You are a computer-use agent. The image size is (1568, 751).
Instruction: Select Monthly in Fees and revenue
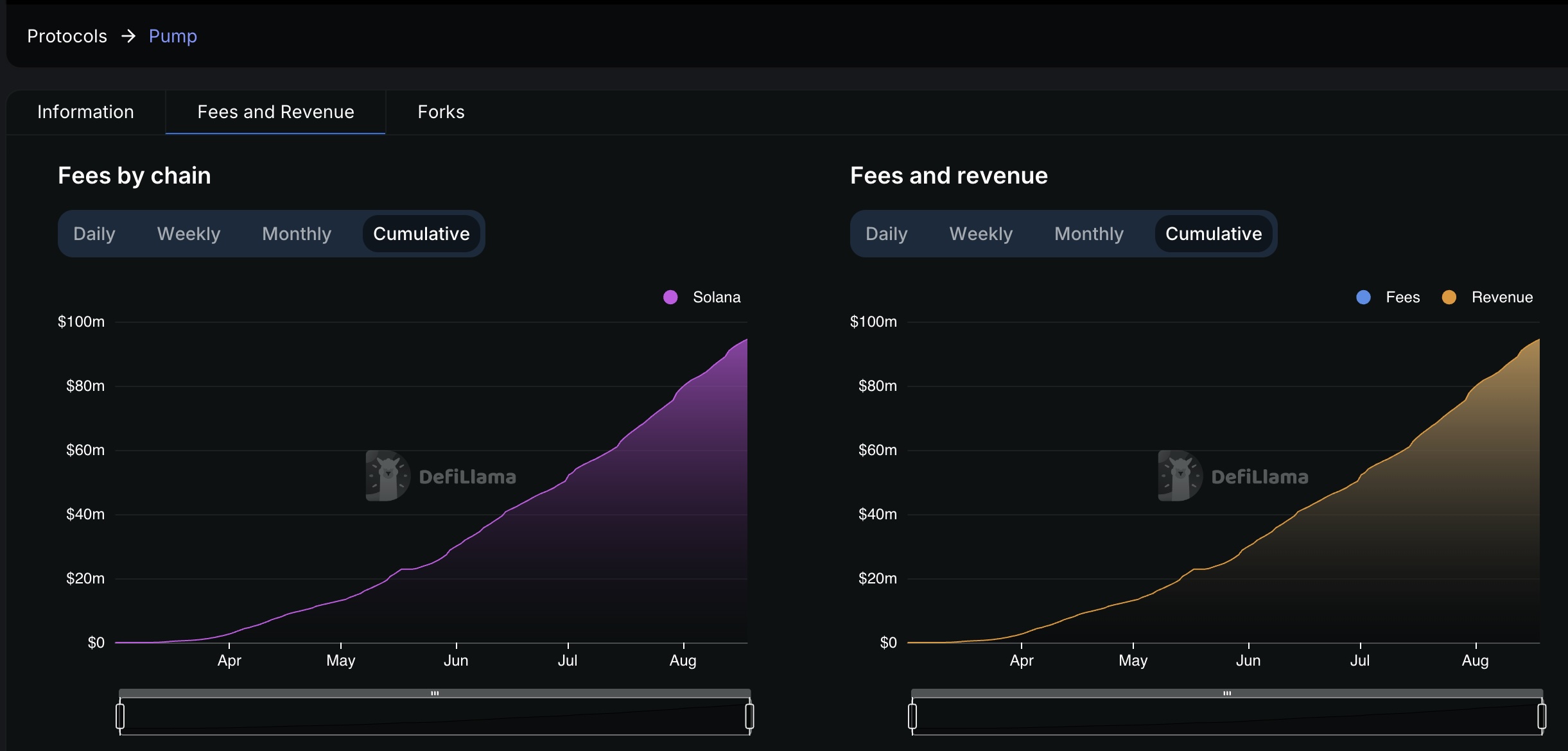coord(1089,234)
